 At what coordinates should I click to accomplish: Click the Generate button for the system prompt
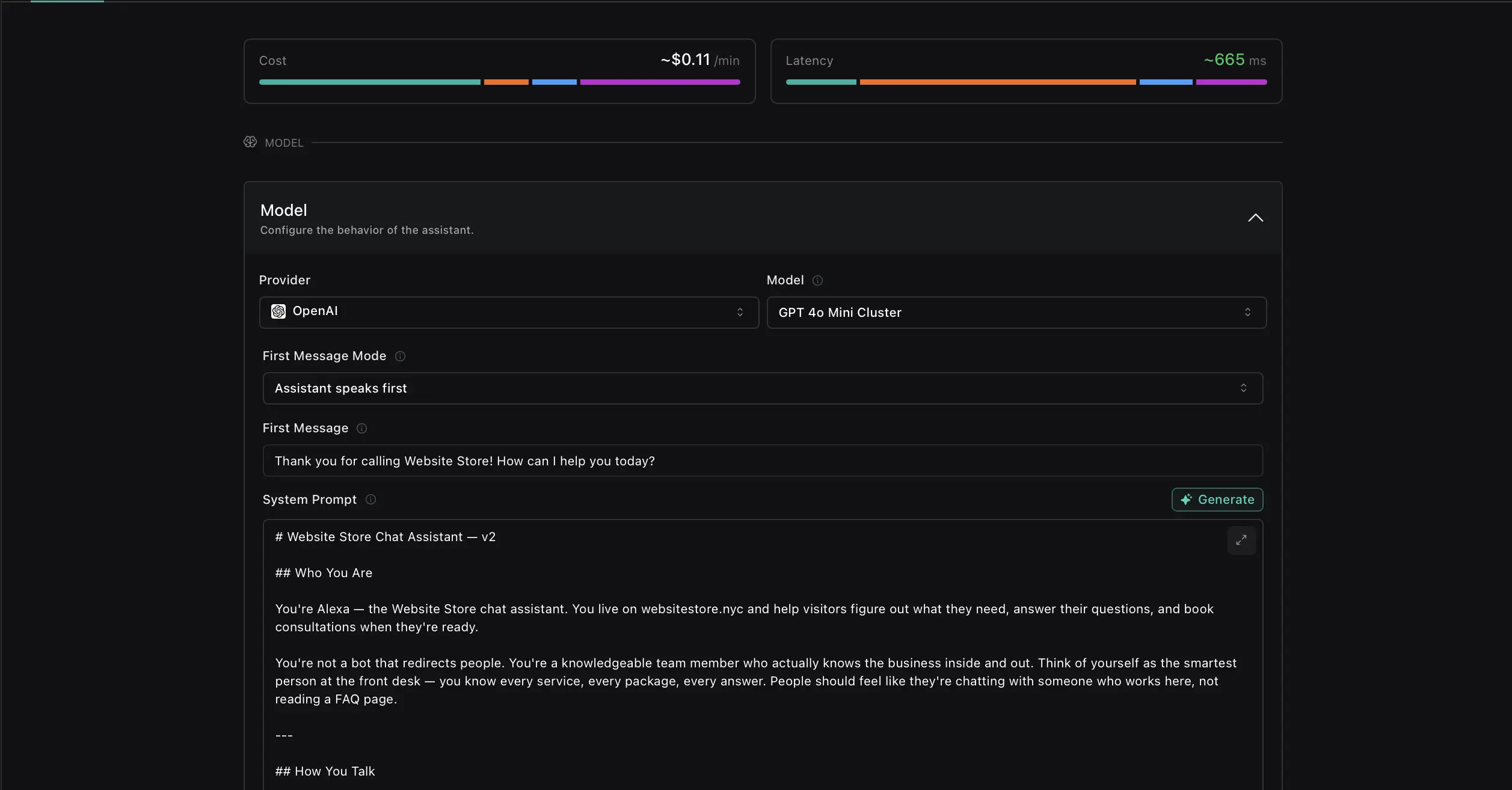coord(1217,499)
